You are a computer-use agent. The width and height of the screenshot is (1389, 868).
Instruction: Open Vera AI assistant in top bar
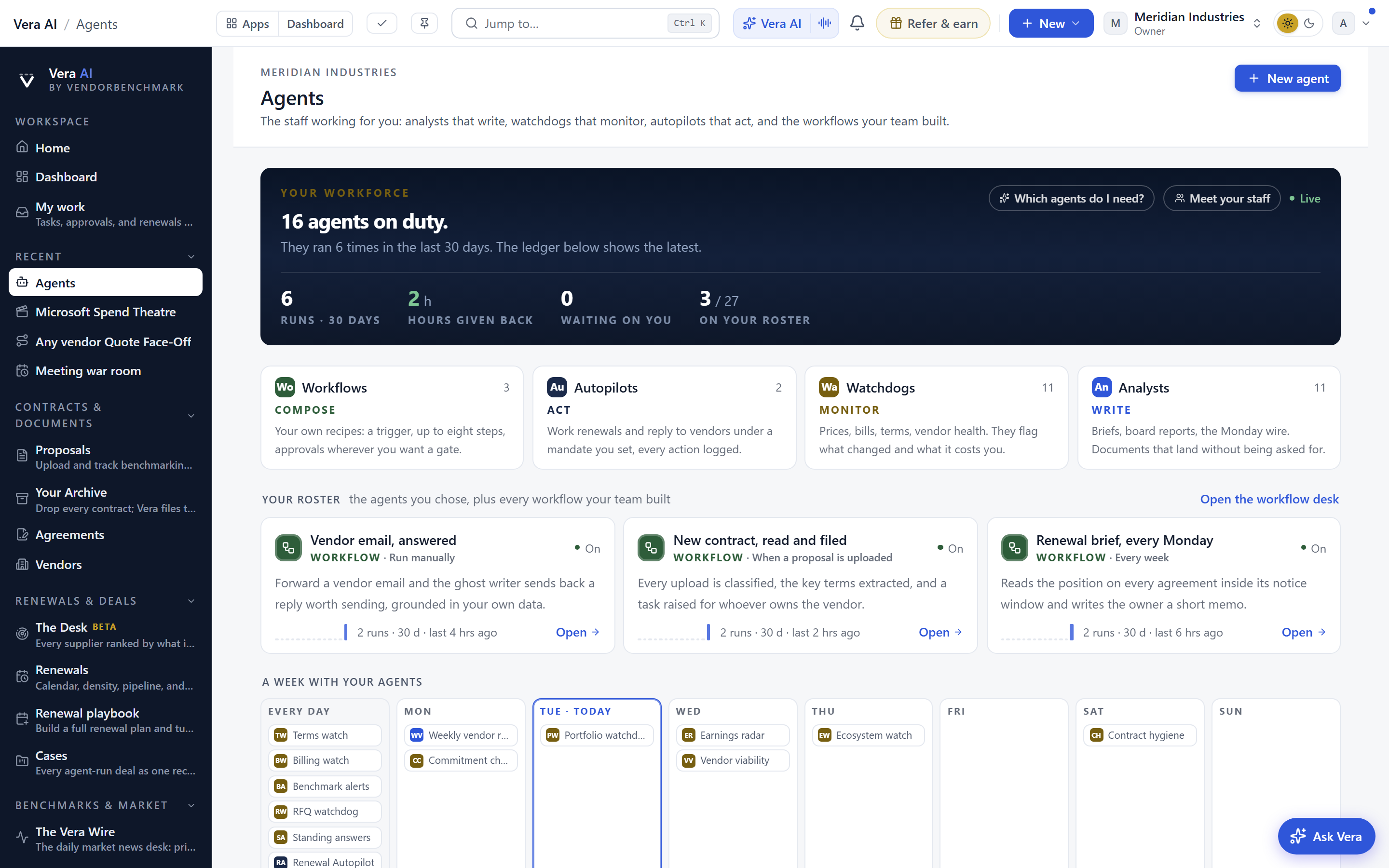click(x=772, y=24)
